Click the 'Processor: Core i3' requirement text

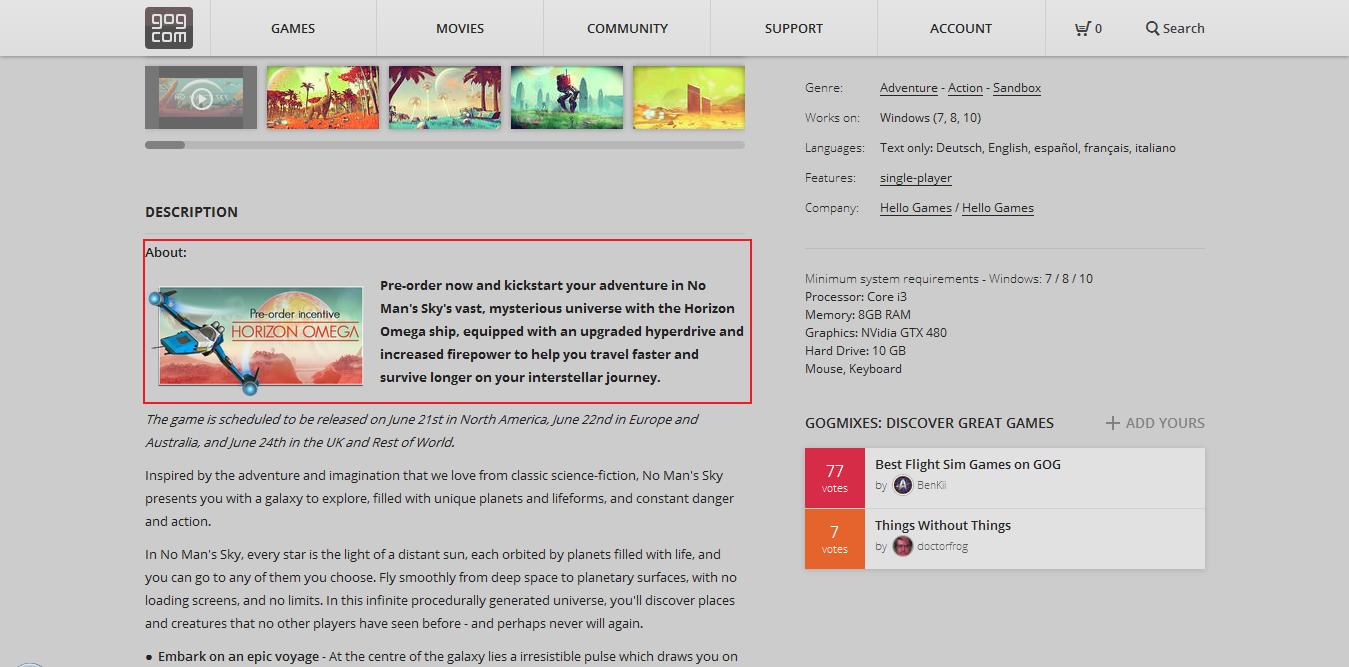tap(856, 297)
